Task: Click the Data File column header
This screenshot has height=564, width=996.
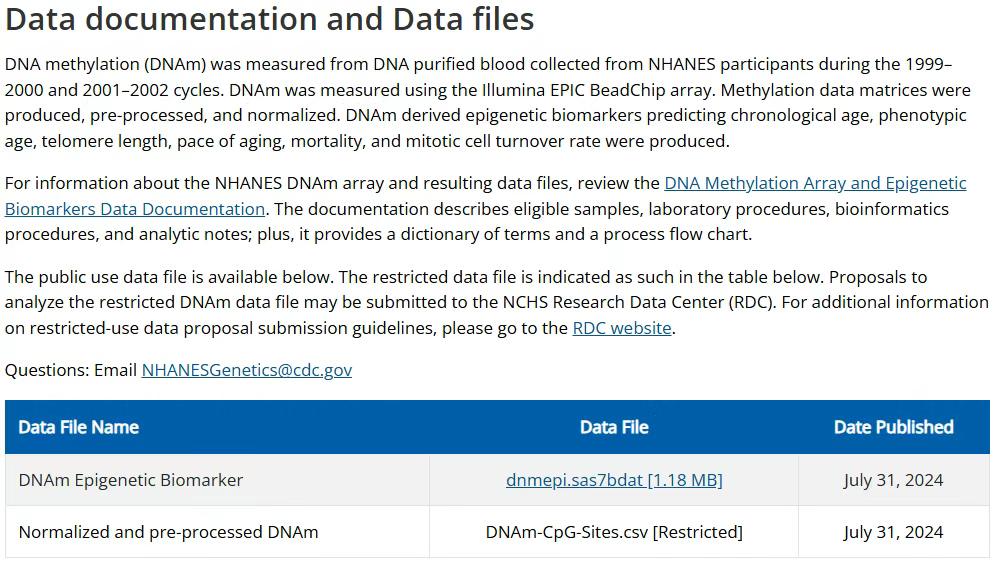Action: click(614, 427)
